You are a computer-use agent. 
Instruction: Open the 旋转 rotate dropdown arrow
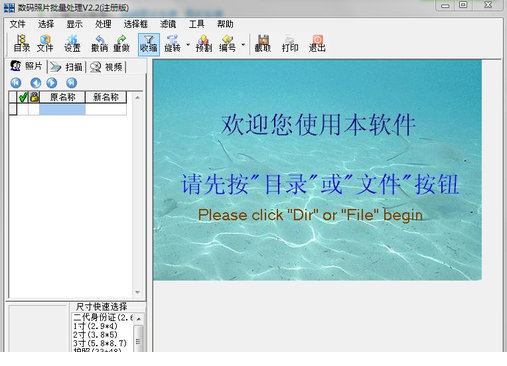tap(188, 44)
